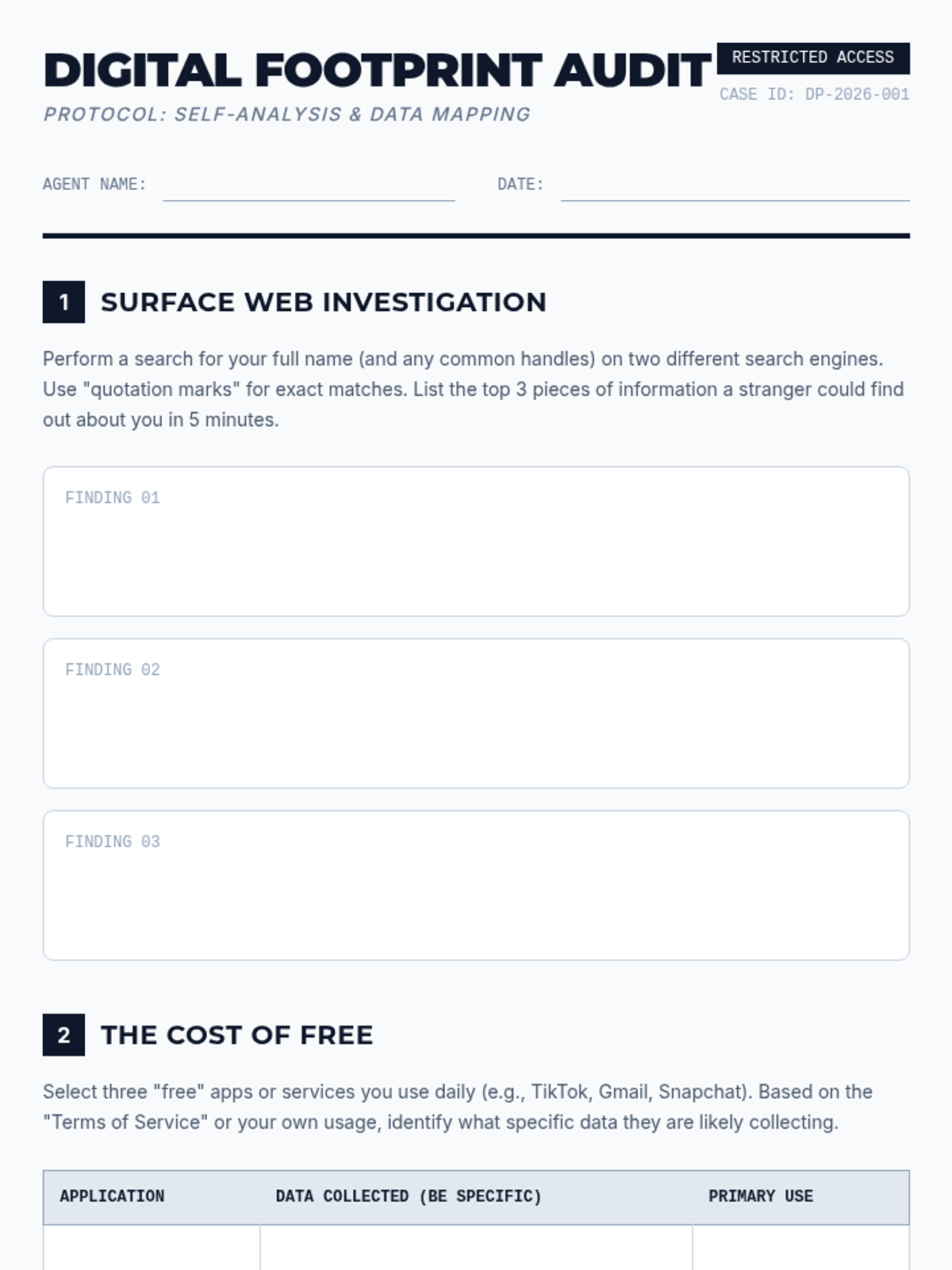Click inside the Finding 03 box
Screen dimensions: 952x1270
[x=476, y=886]
